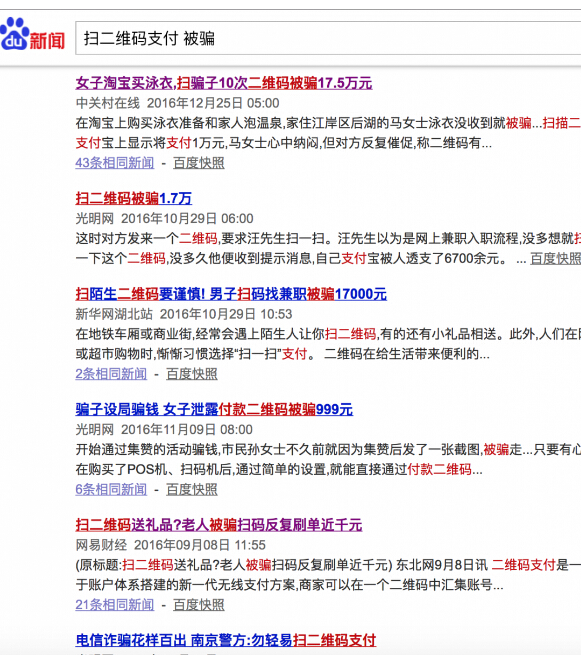581x661 pixels.
Task: Click snippet text 在淘宝上购买泳衣准备和家人泡温泉
Action: (179, 124)
